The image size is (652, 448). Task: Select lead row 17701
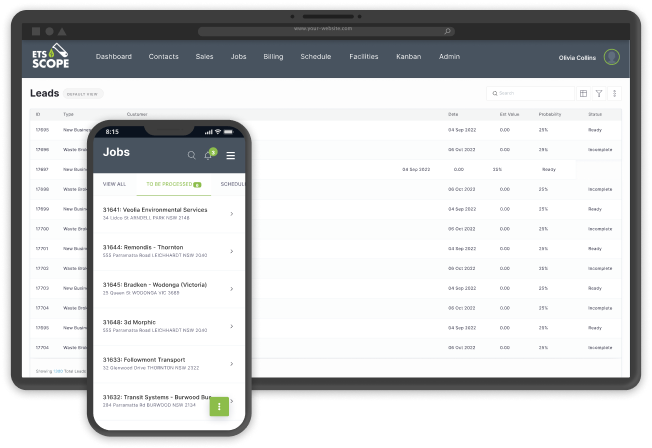tap(326, 248)
